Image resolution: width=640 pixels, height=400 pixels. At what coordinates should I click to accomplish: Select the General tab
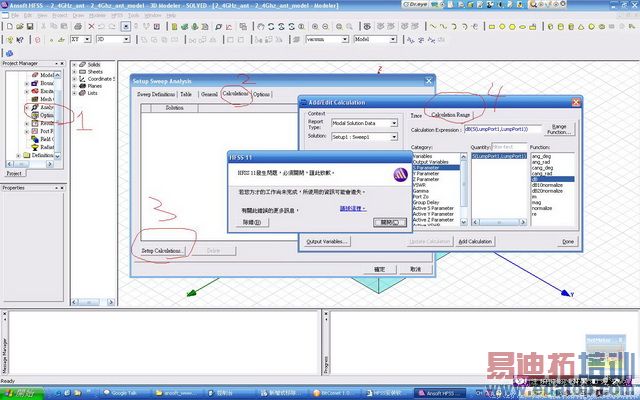pyautogui.click(x=209, y=94)
